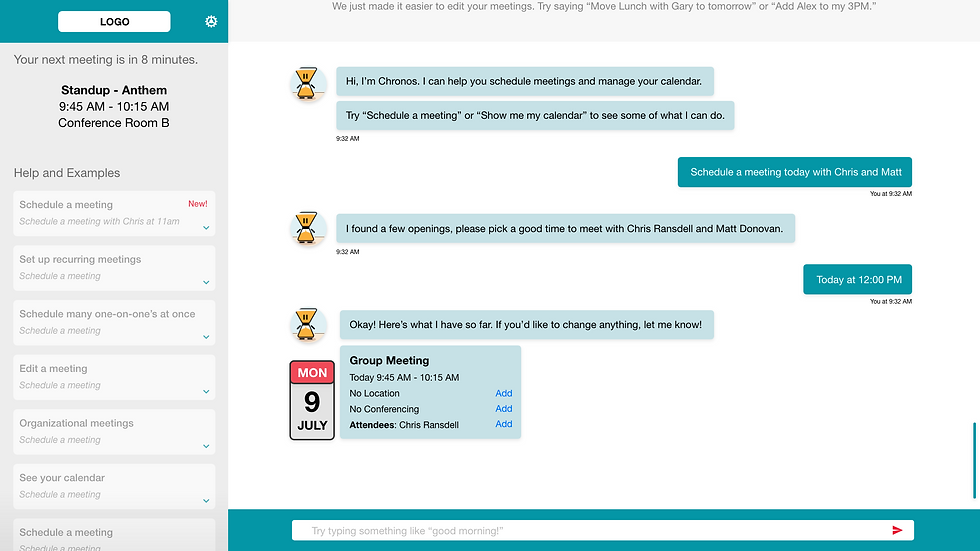980x551 pixels.
Task: Click the 'No Conferencing' row text
Action: pos(384,409)
